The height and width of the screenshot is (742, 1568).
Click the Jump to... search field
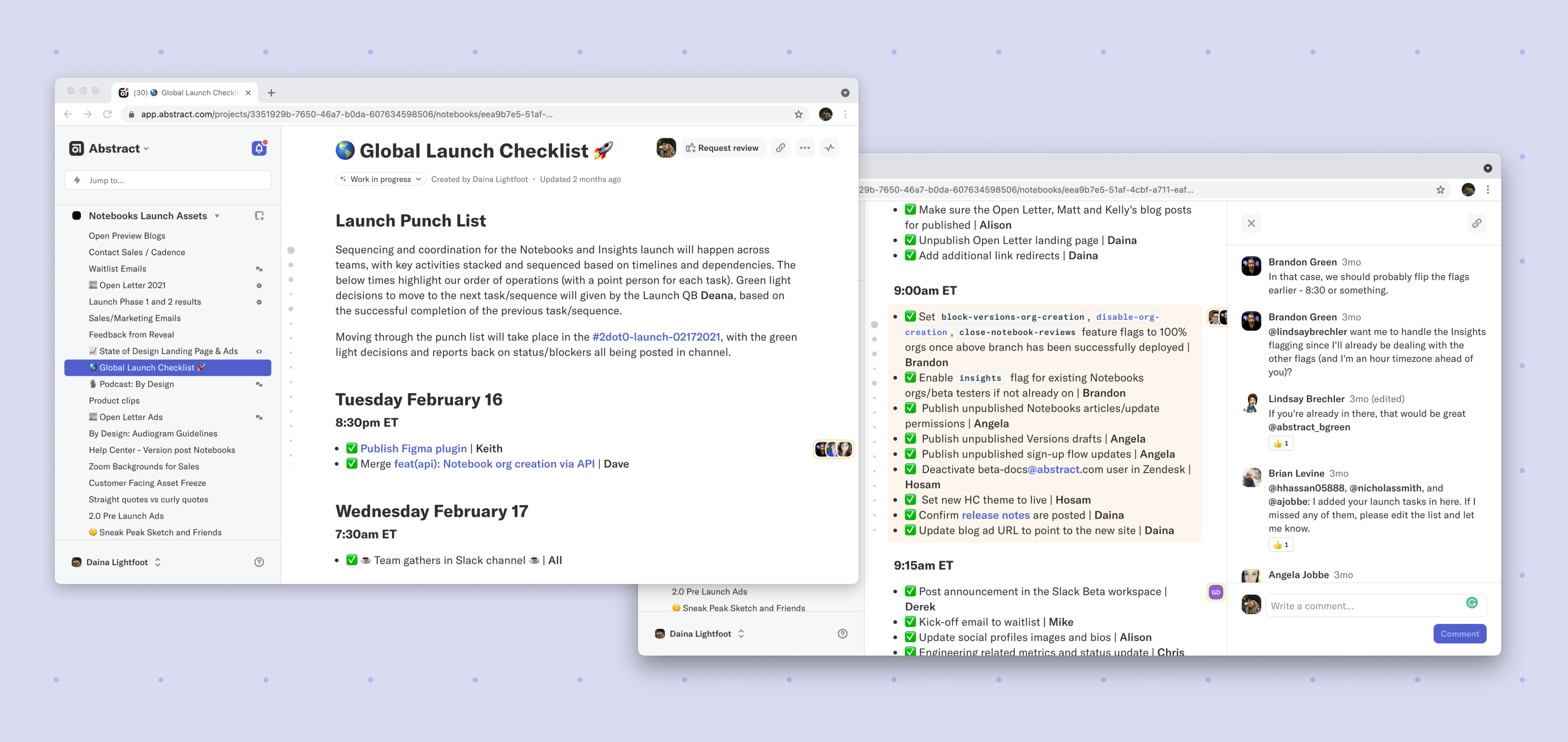(x=168, y=180)
